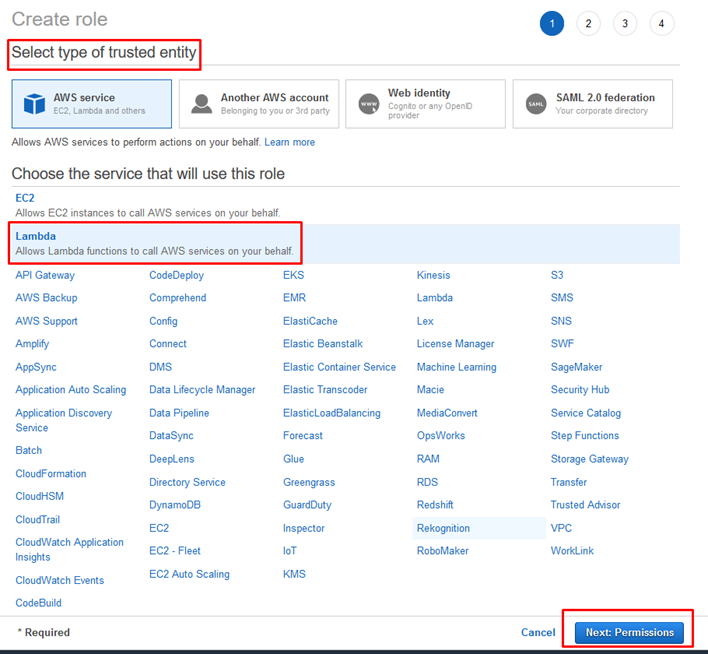708x654 pixels.
Task: Select Step Functions service
Action: (x=585, y=436)
